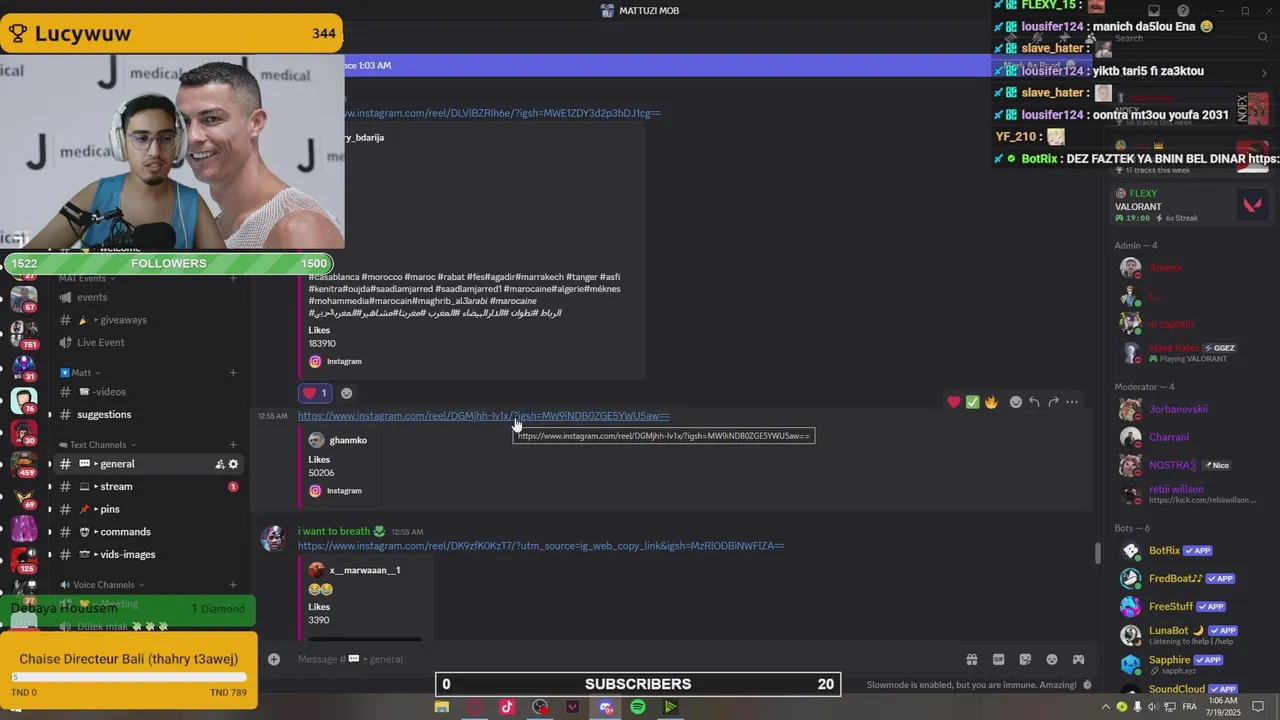Collapse the Voice Channels category

[102, 585]
